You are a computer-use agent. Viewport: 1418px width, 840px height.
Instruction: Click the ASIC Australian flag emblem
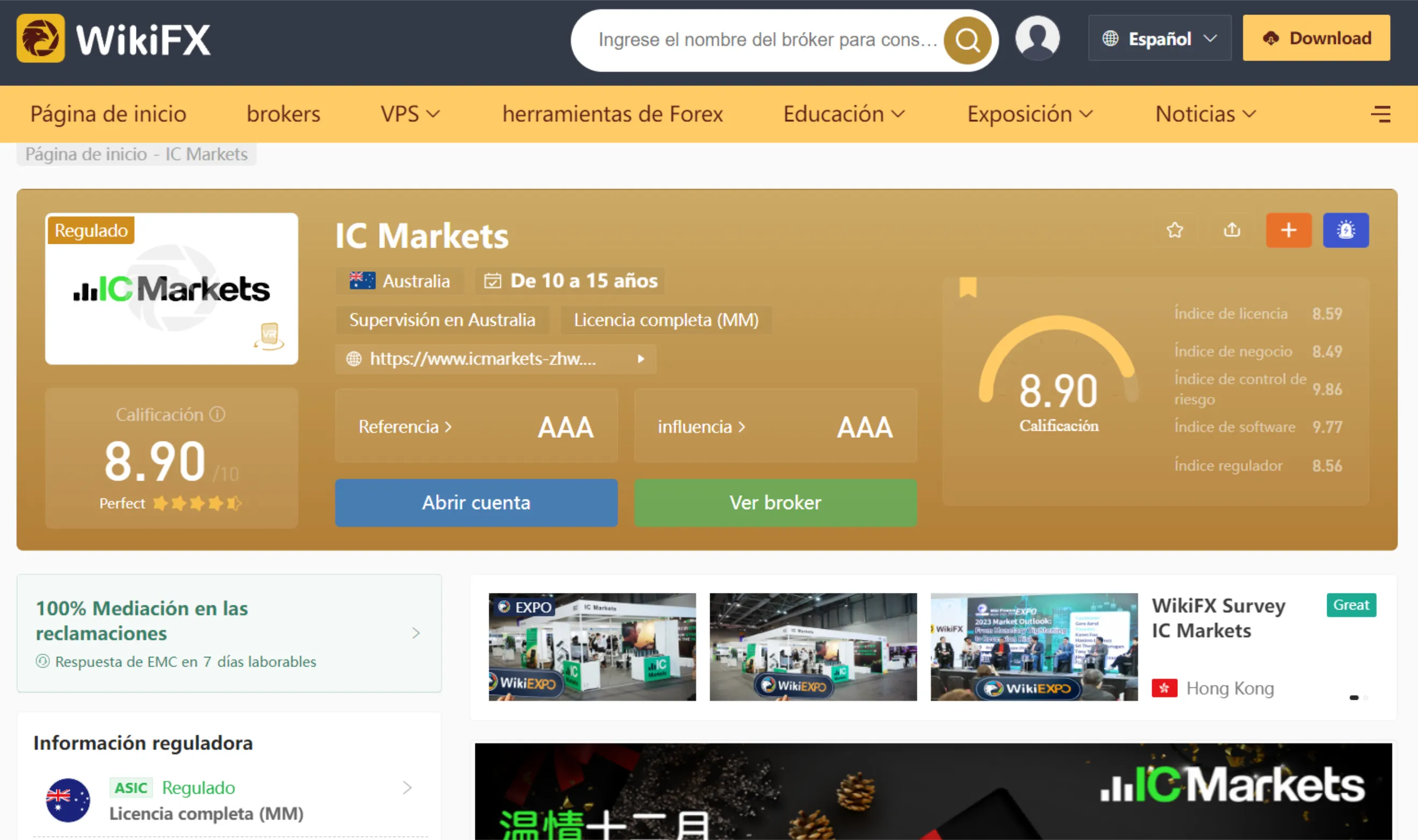(x=68, y=800)
